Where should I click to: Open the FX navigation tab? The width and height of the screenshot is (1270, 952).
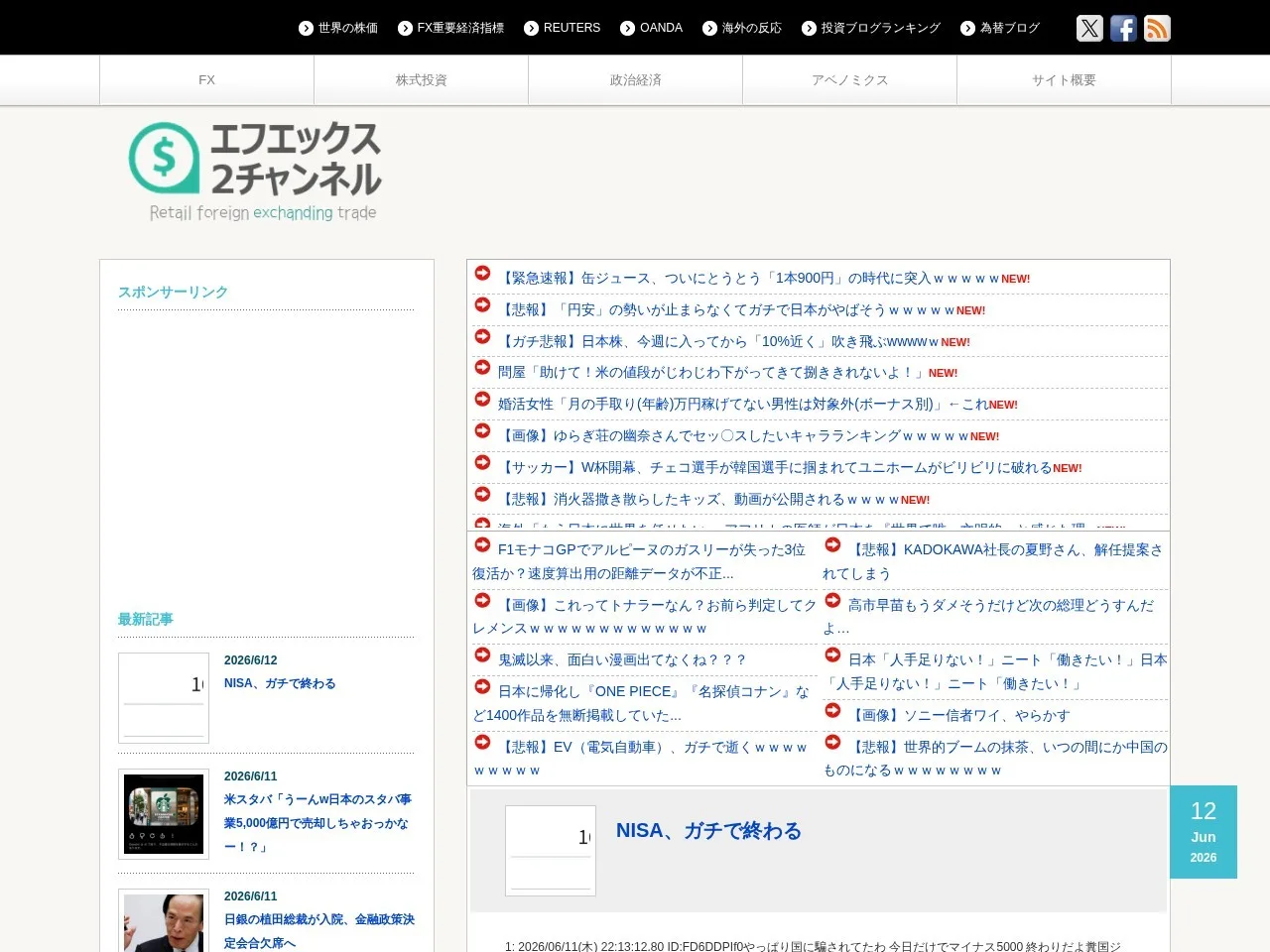pyautogui.click(x=206, y=80)
